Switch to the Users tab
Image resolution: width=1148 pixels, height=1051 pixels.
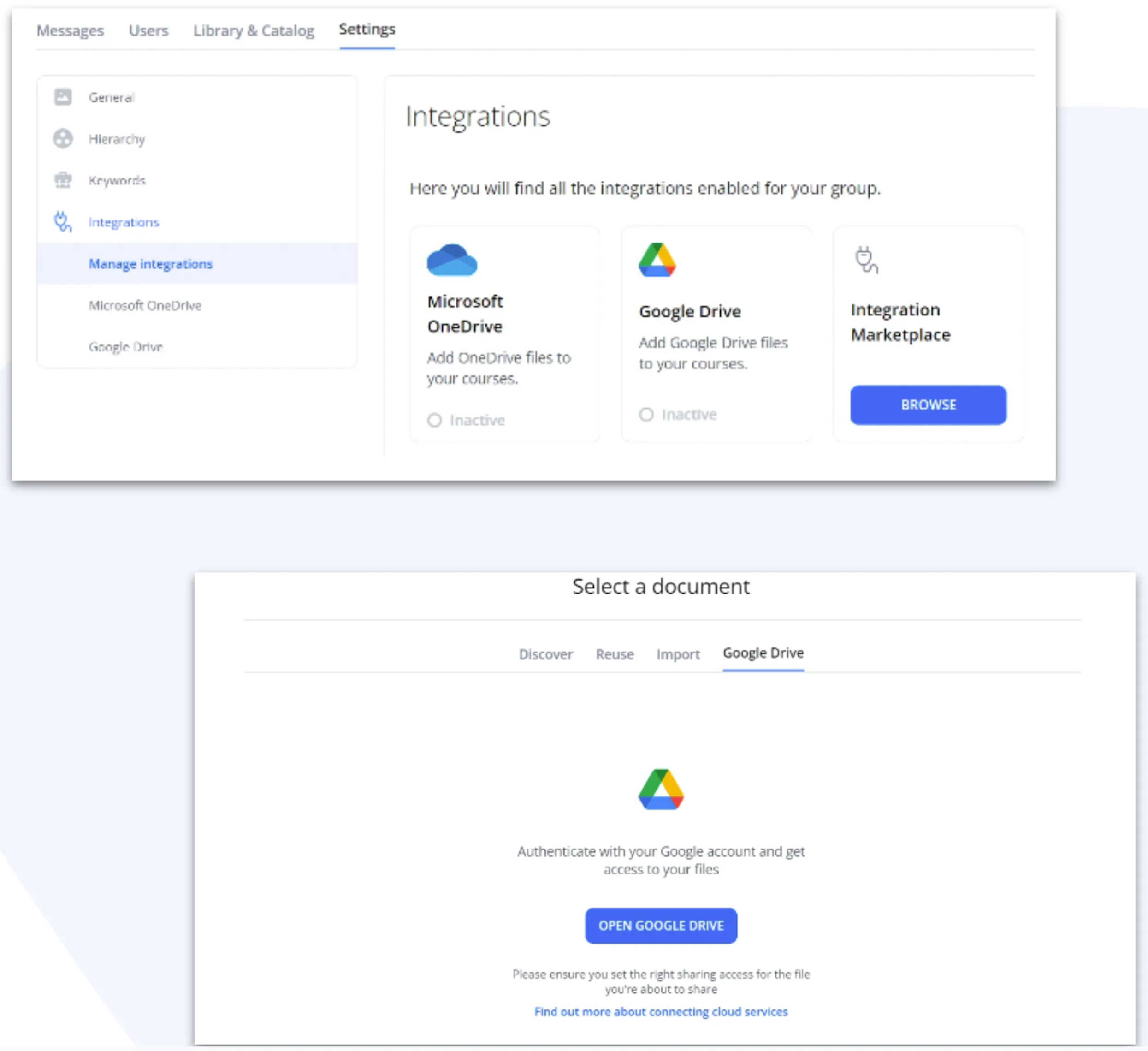(148, 30)
